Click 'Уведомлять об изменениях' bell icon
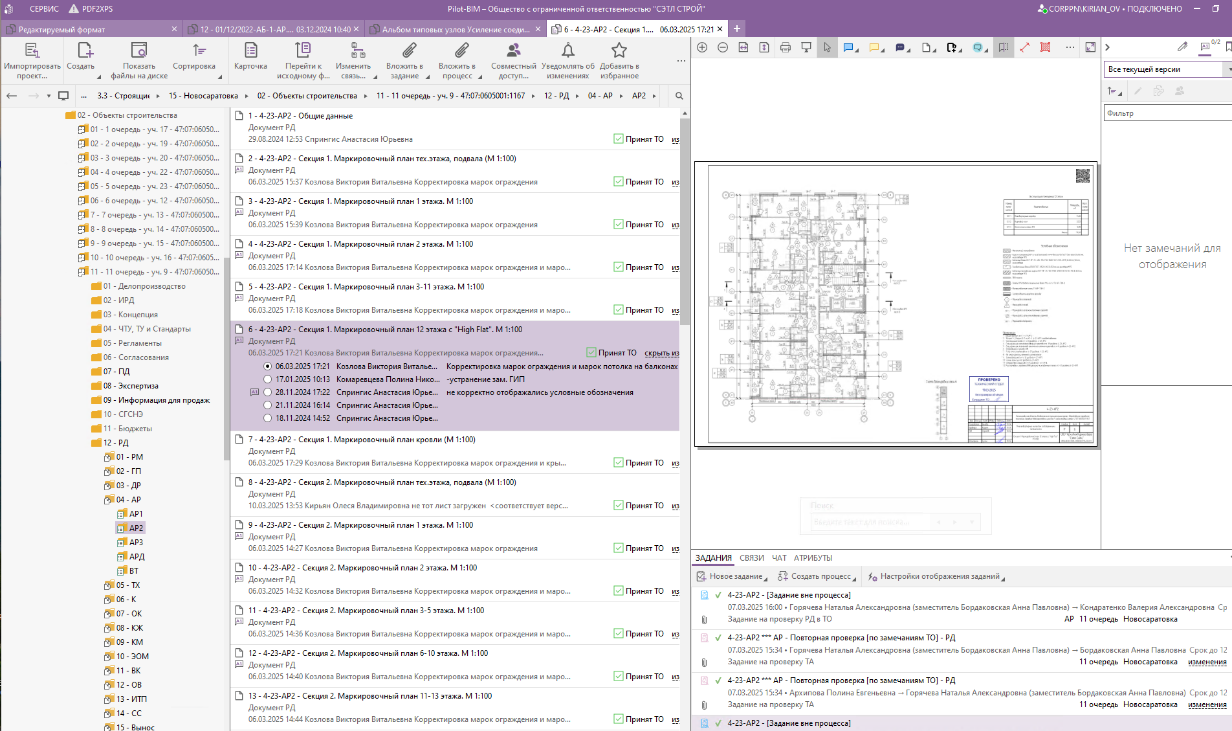The width and height of the screenshot is (1232, 731). point(568,51)
